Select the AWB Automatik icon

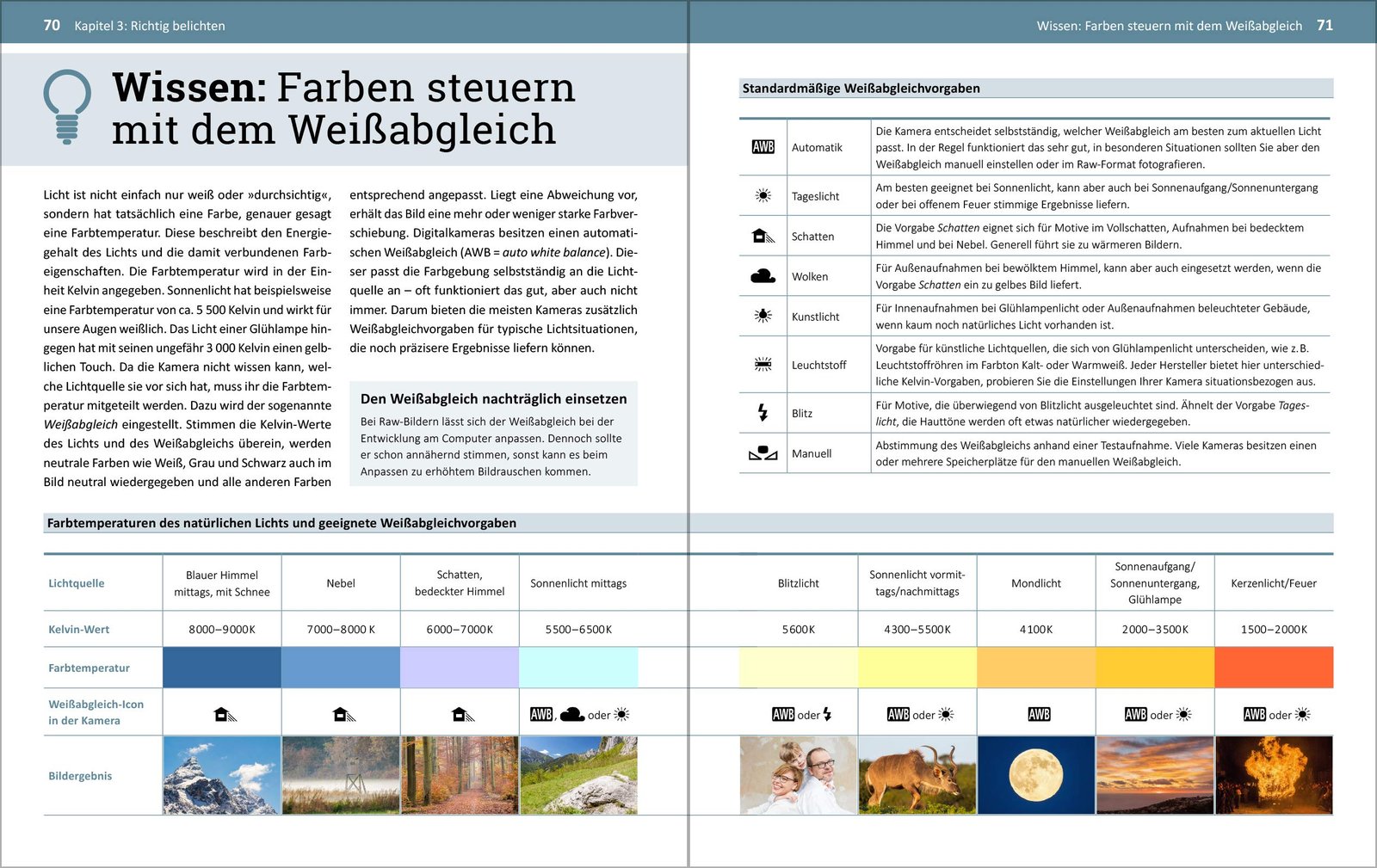coord(762,146)
